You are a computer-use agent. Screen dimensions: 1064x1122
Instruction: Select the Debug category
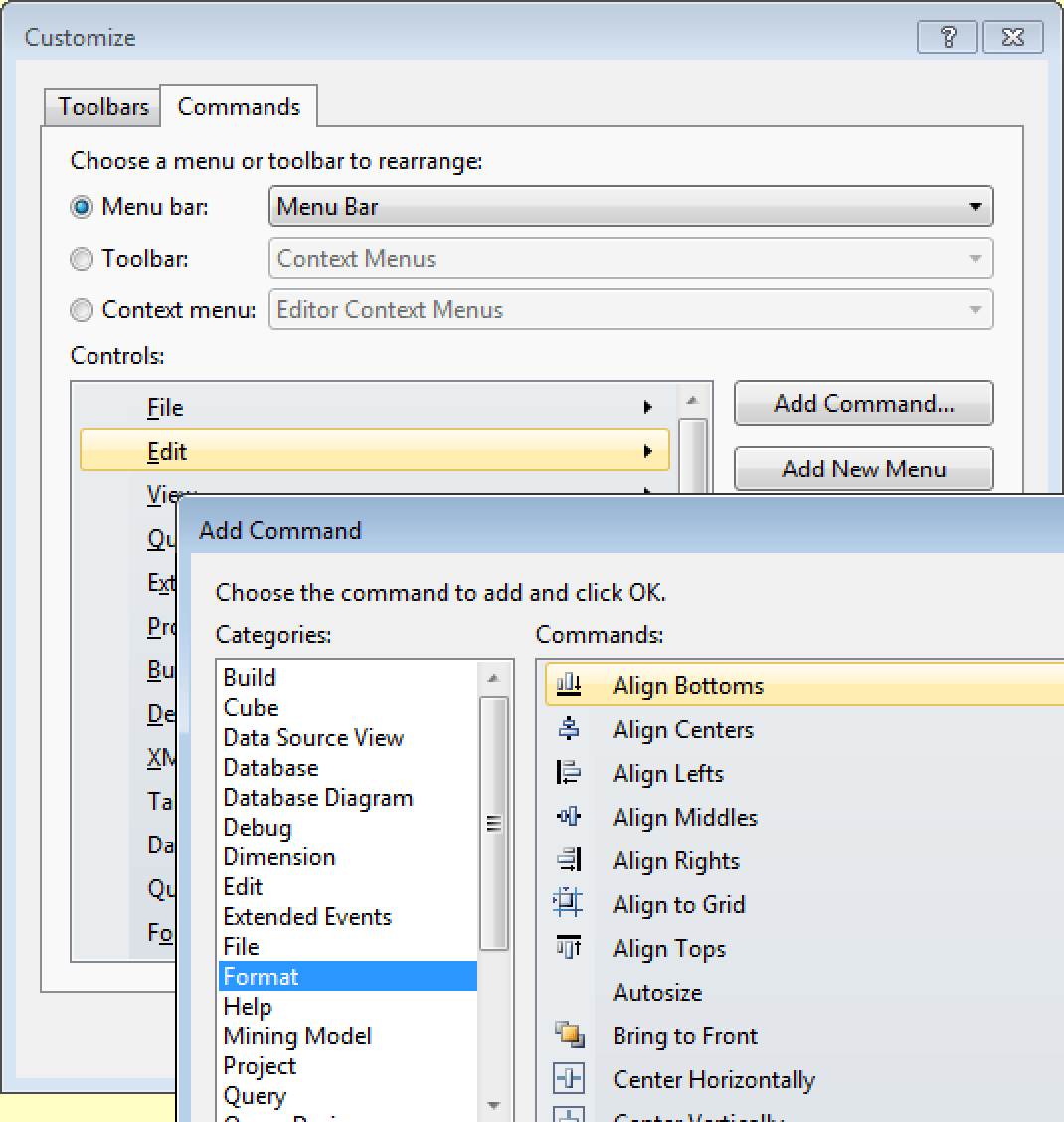point(348,828)
